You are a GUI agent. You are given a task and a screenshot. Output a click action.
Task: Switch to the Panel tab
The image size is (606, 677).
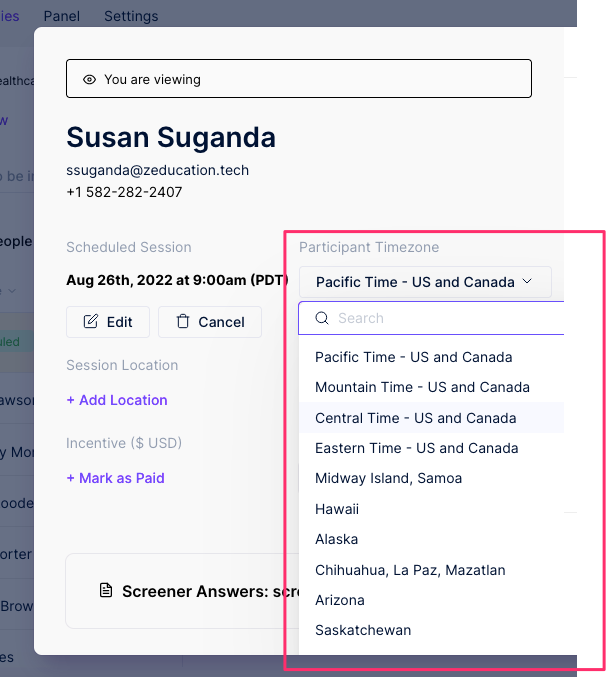pos(62,16)
